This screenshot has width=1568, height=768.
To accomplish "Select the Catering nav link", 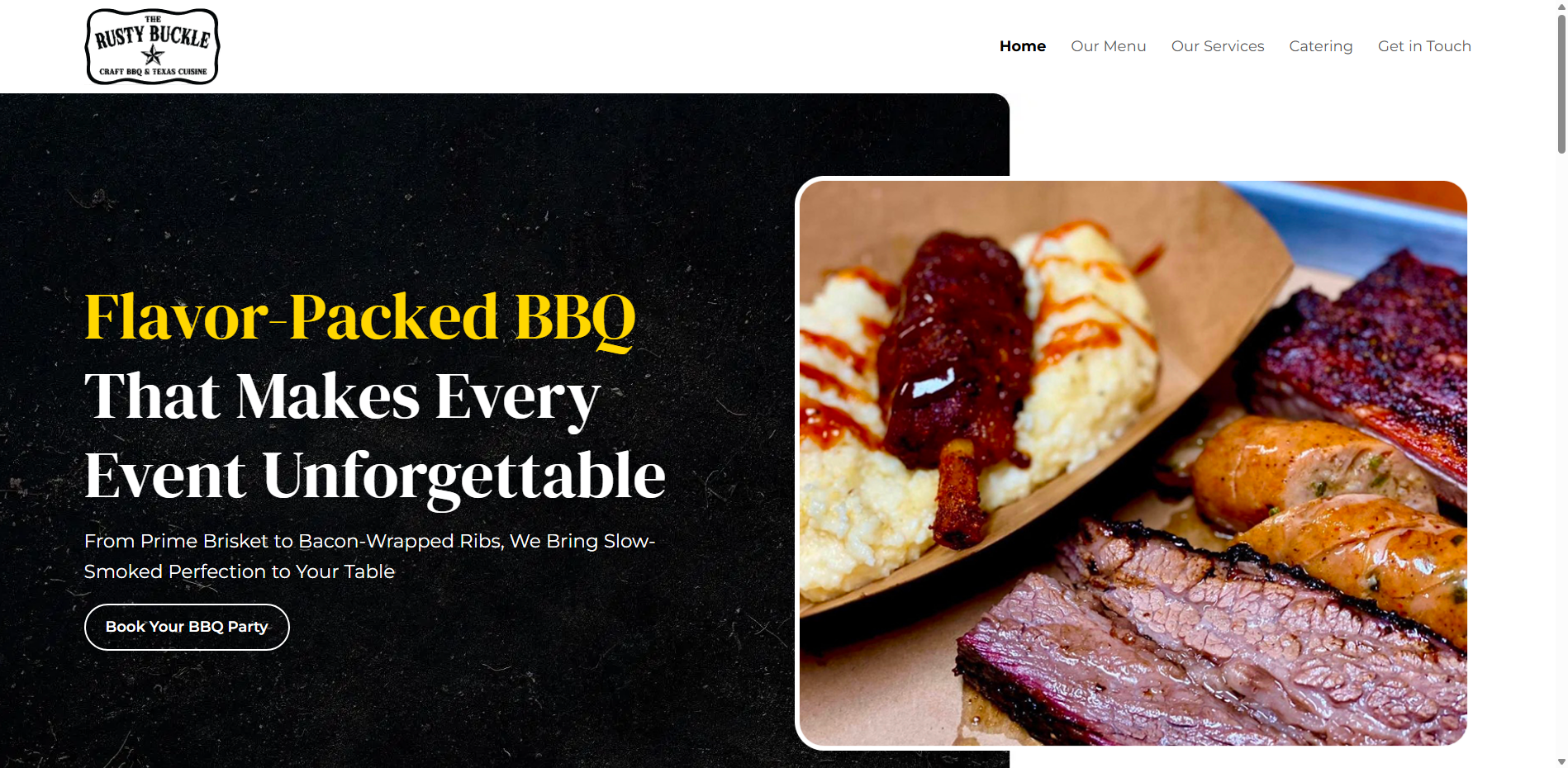I will pos(1320,46).
